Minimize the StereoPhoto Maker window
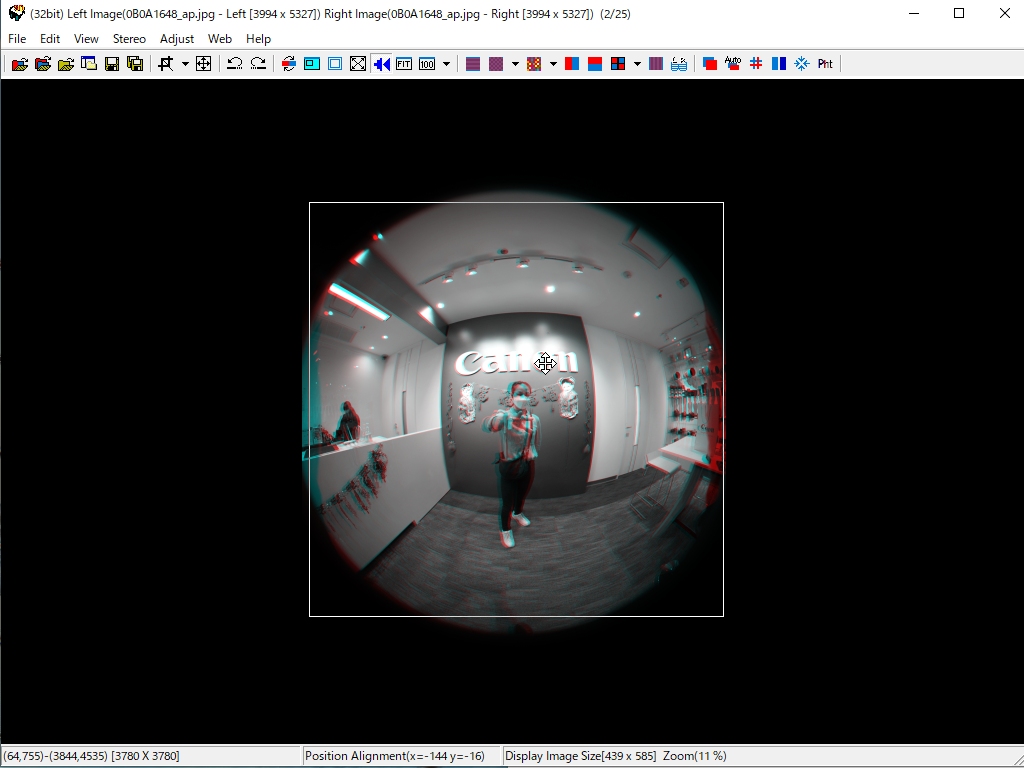Image resolution: width=1024 pixels, height=768 pixels. click(x=914, y=13)
